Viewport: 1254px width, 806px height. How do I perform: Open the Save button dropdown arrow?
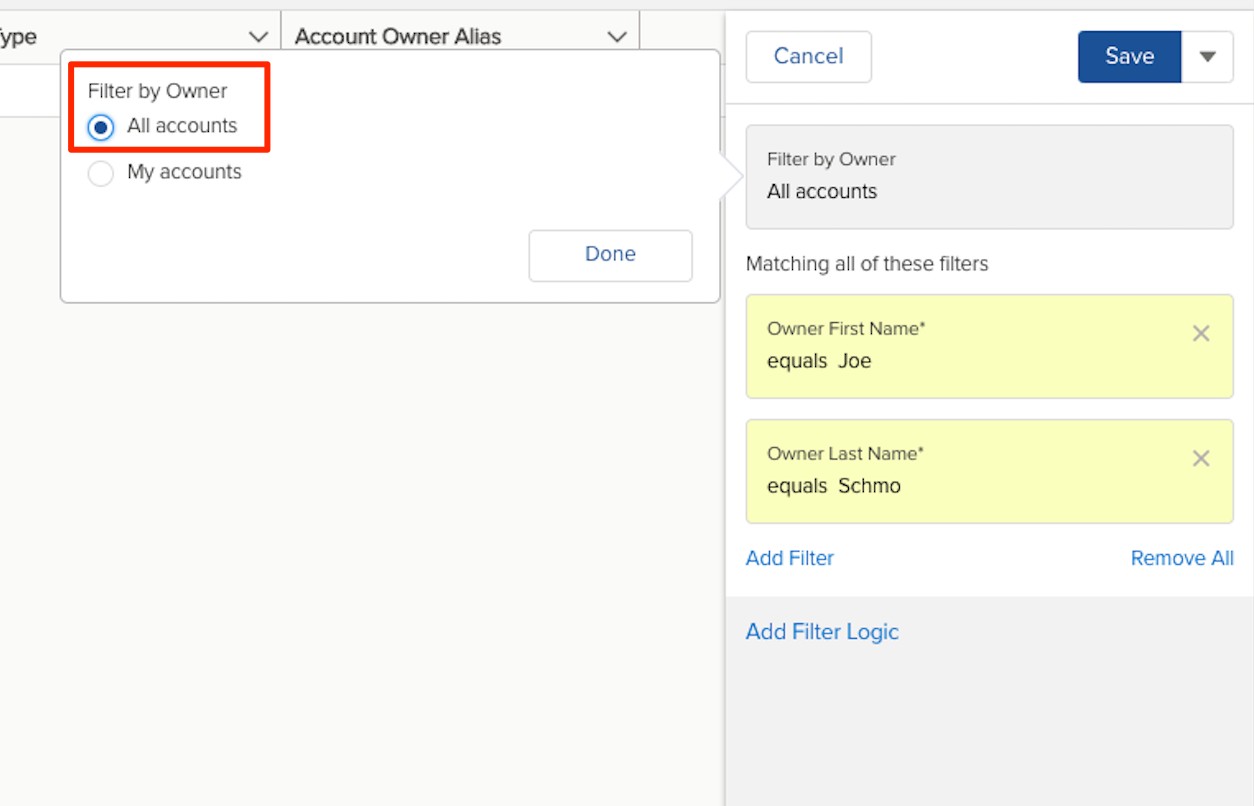[1208, 56]
